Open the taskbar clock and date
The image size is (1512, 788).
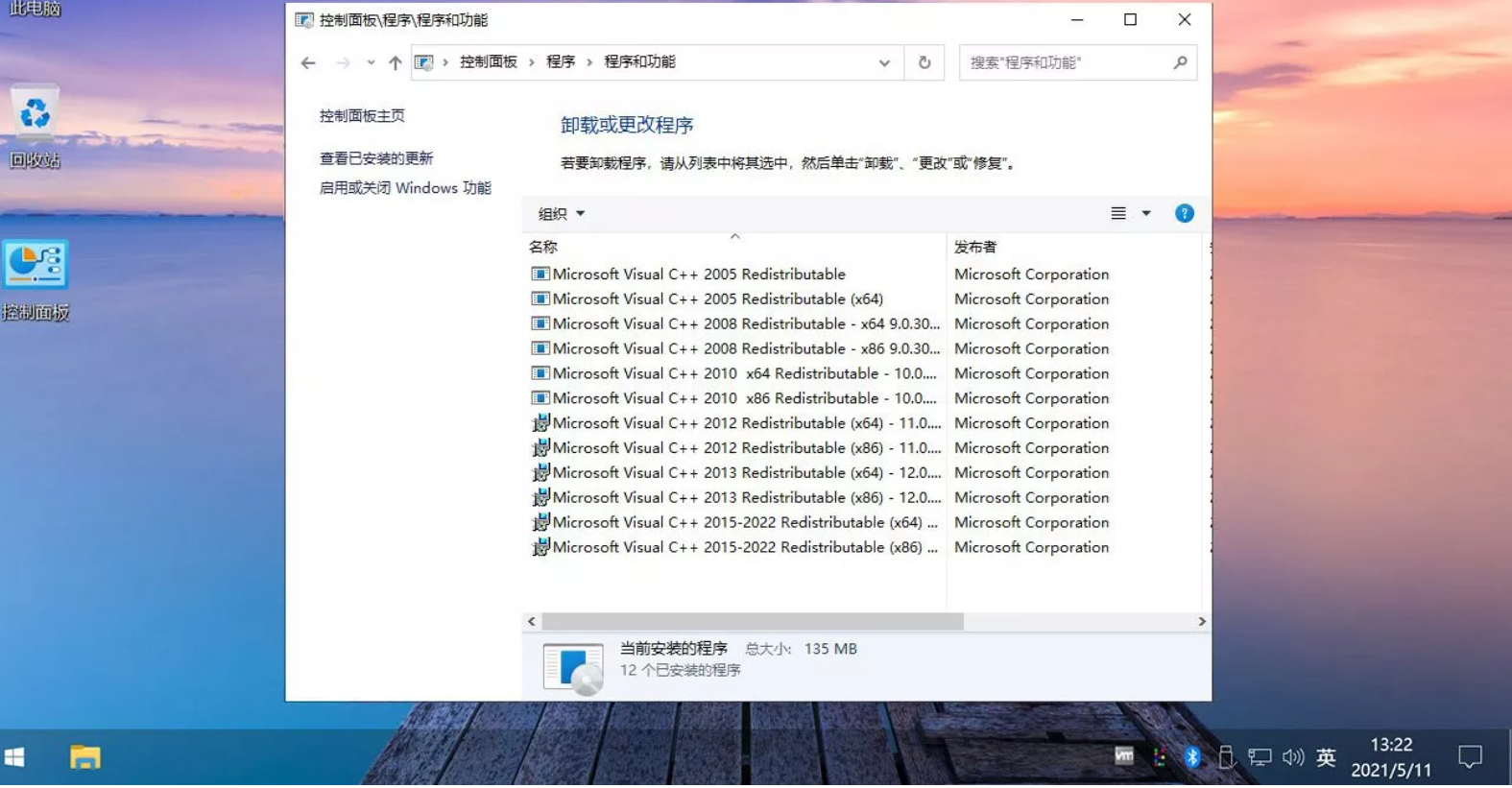pyautogui.click(x=1391, y=758)
